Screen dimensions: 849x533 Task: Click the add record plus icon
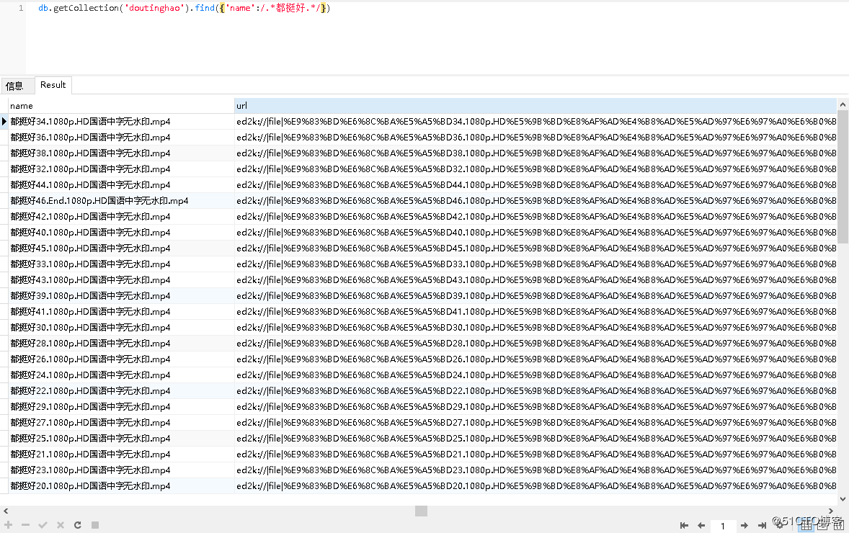[x=8, y=525]
